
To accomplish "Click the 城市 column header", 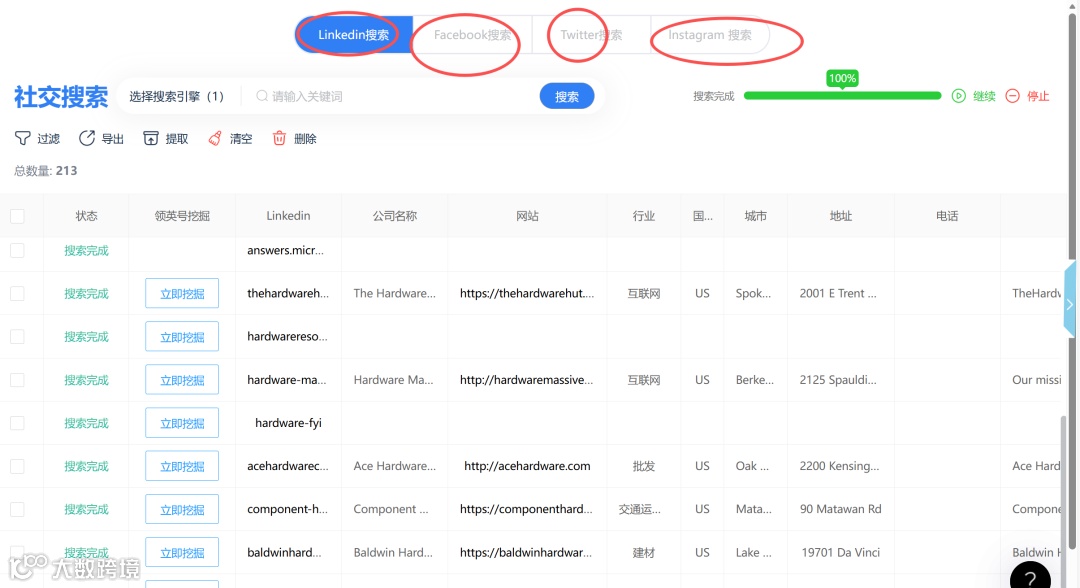I will (x=756, y=216).
